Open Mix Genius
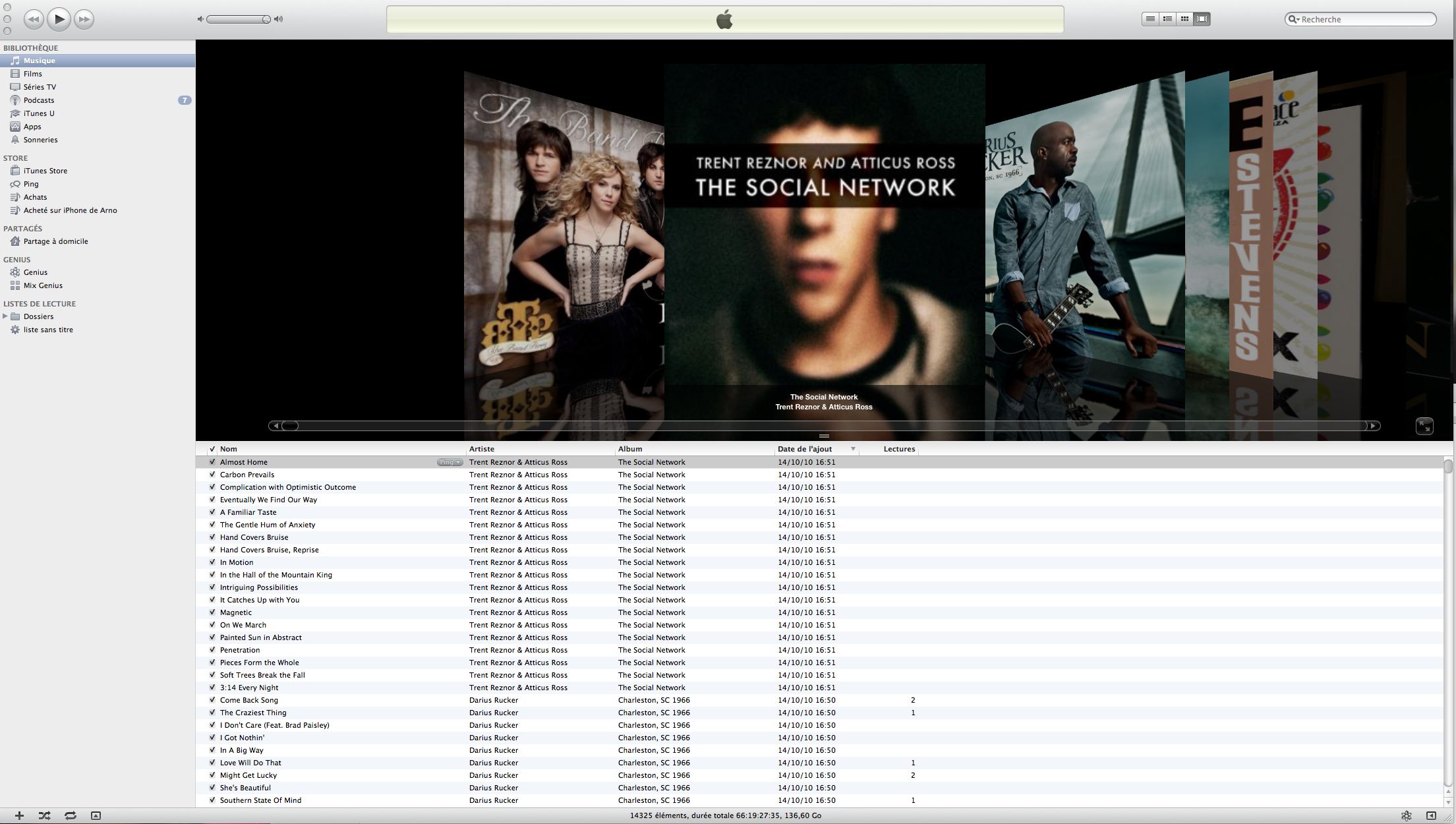Image resolution: width=1456 pixels, height=824 pixels. point(98,285)
